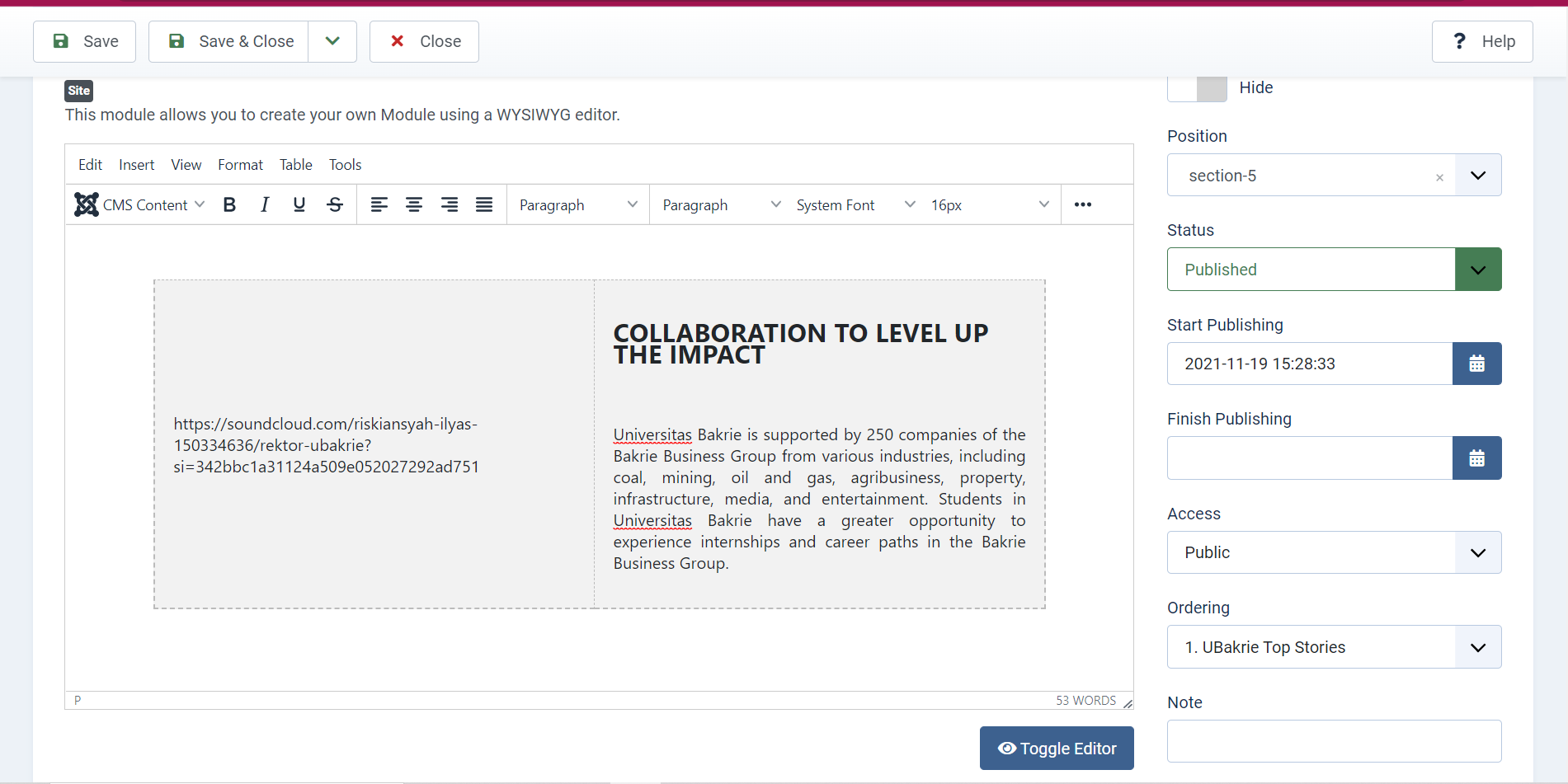The image size is (1568, 784).
Task: Open the CMS Content dropdown
Action: [139, 205]
